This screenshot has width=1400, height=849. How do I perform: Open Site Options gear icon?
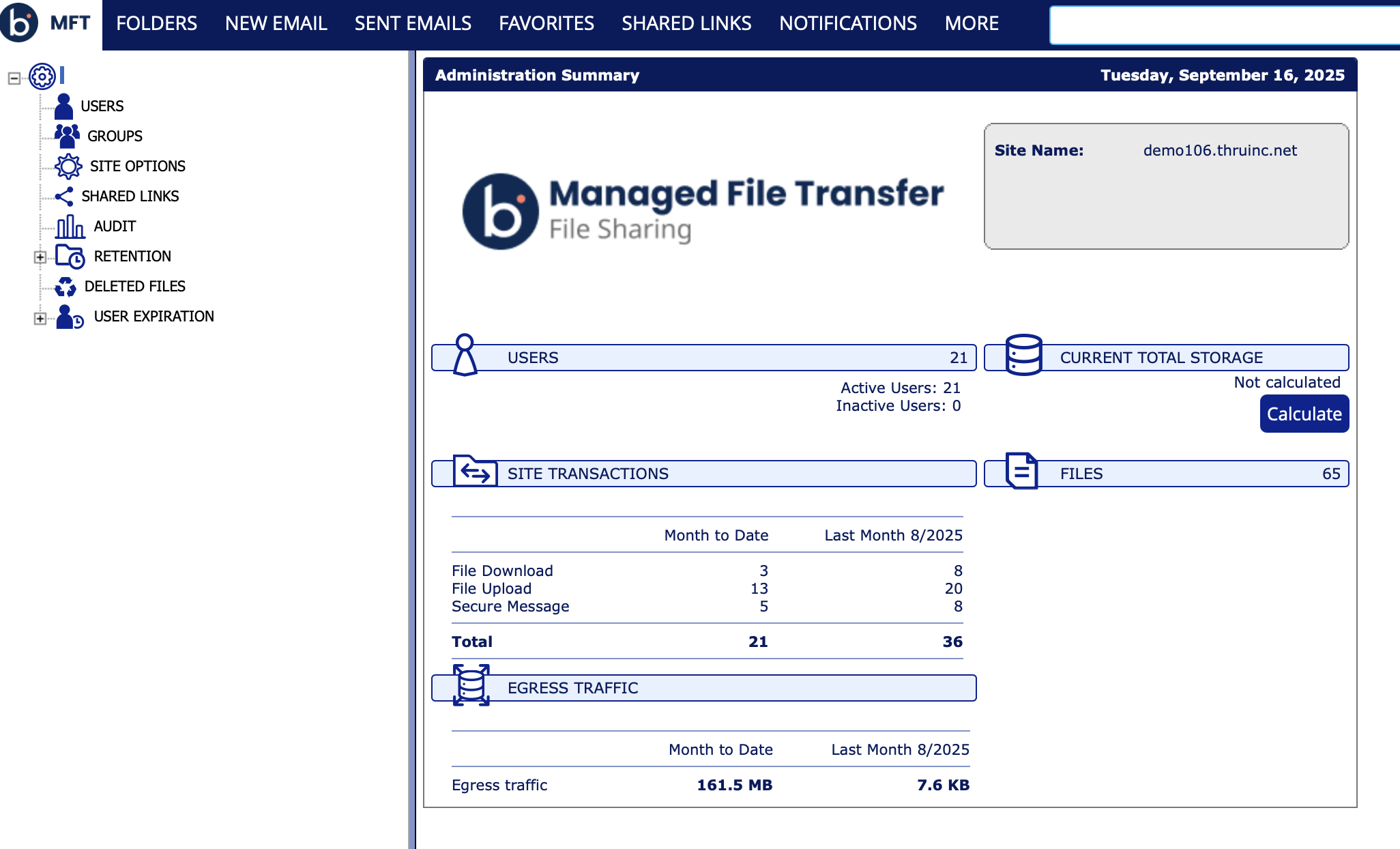68,166
